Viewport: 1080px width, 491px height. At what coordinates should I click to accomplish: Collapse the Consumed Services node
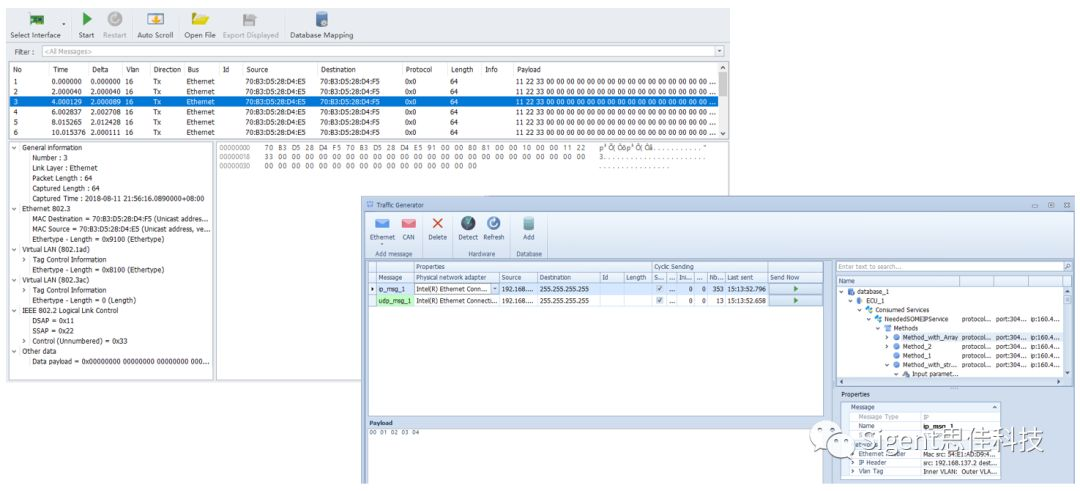(860, 310)
